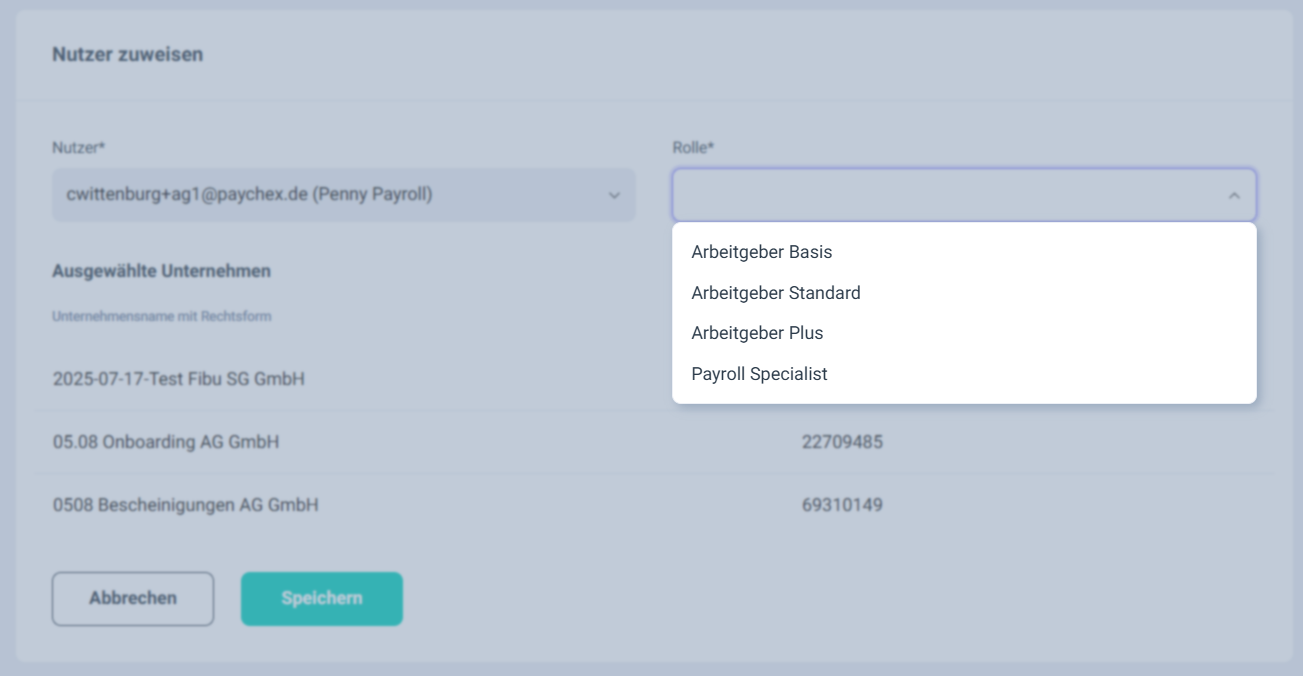This screenshot has width=1303, height=676.
Task: Click company number 22709485
Action: [842, 442]
